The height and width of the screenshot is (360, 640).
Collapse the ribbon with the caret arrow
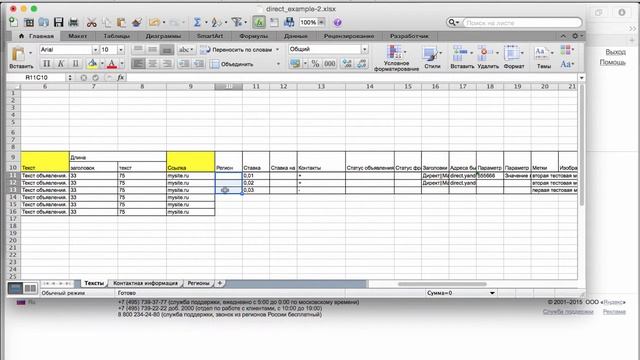(563, 36)
